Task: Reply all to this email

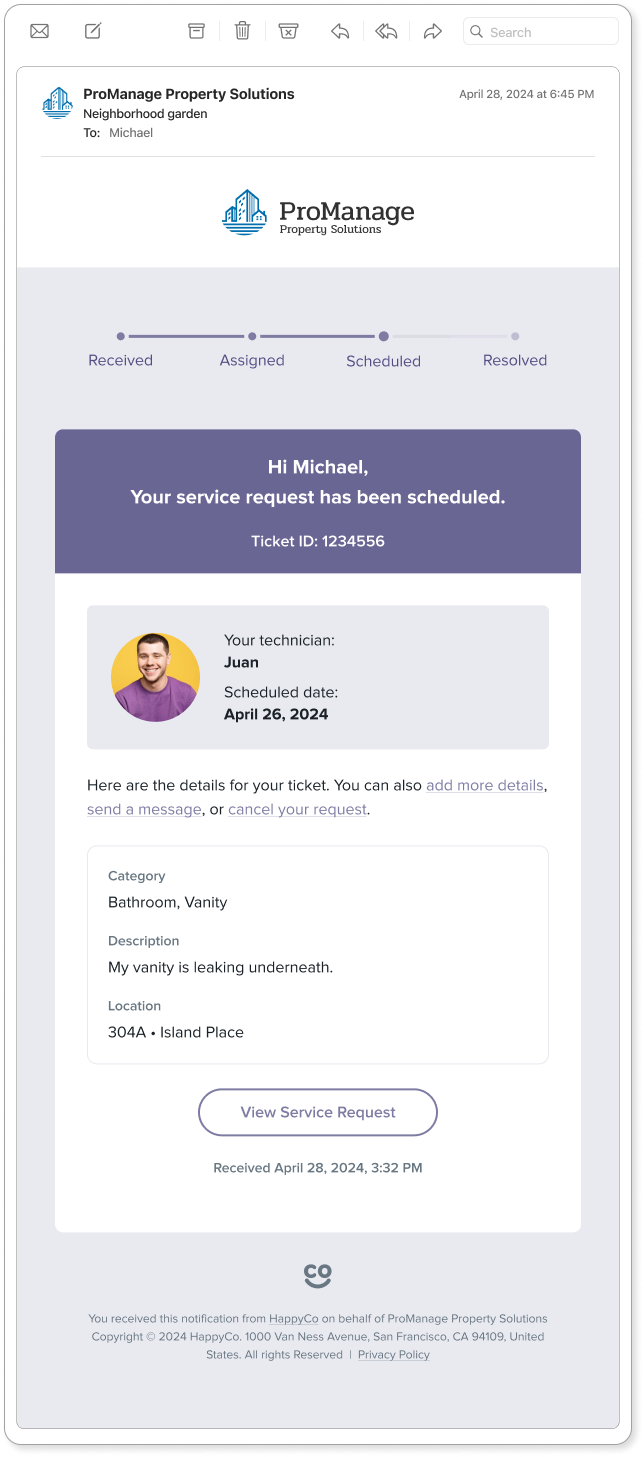Action: click(x=386, y=31)
